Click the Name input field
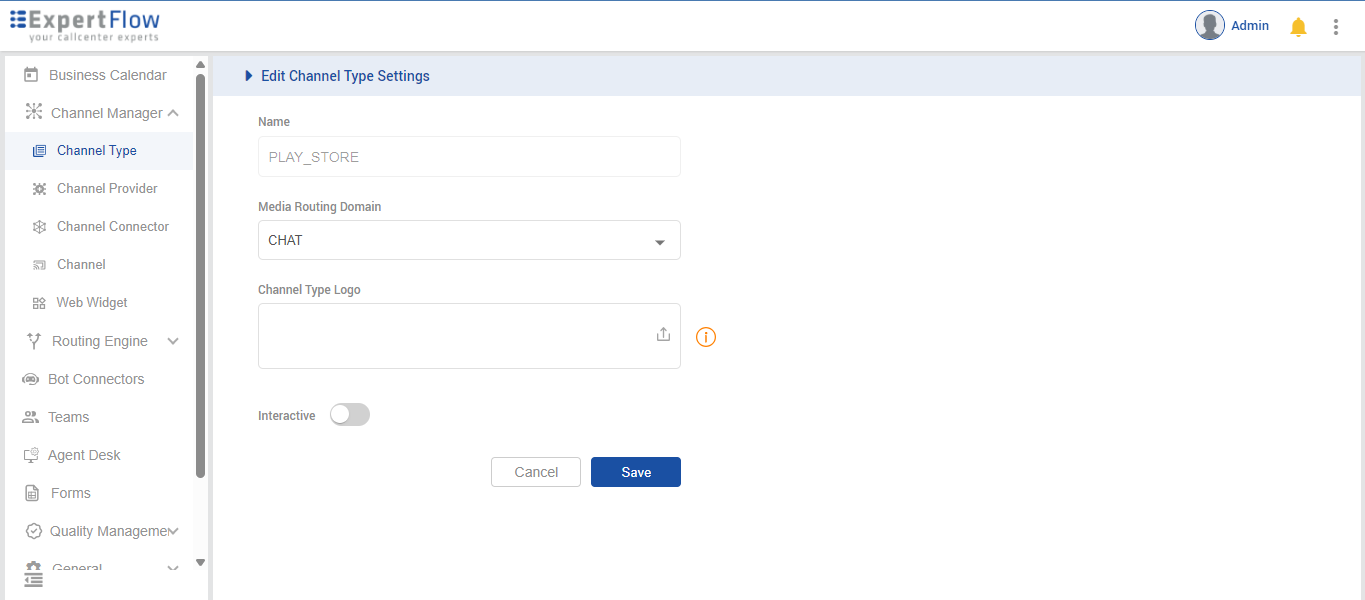The height and width of the screenshot is (600, 1365). click(x=469, y=157)
